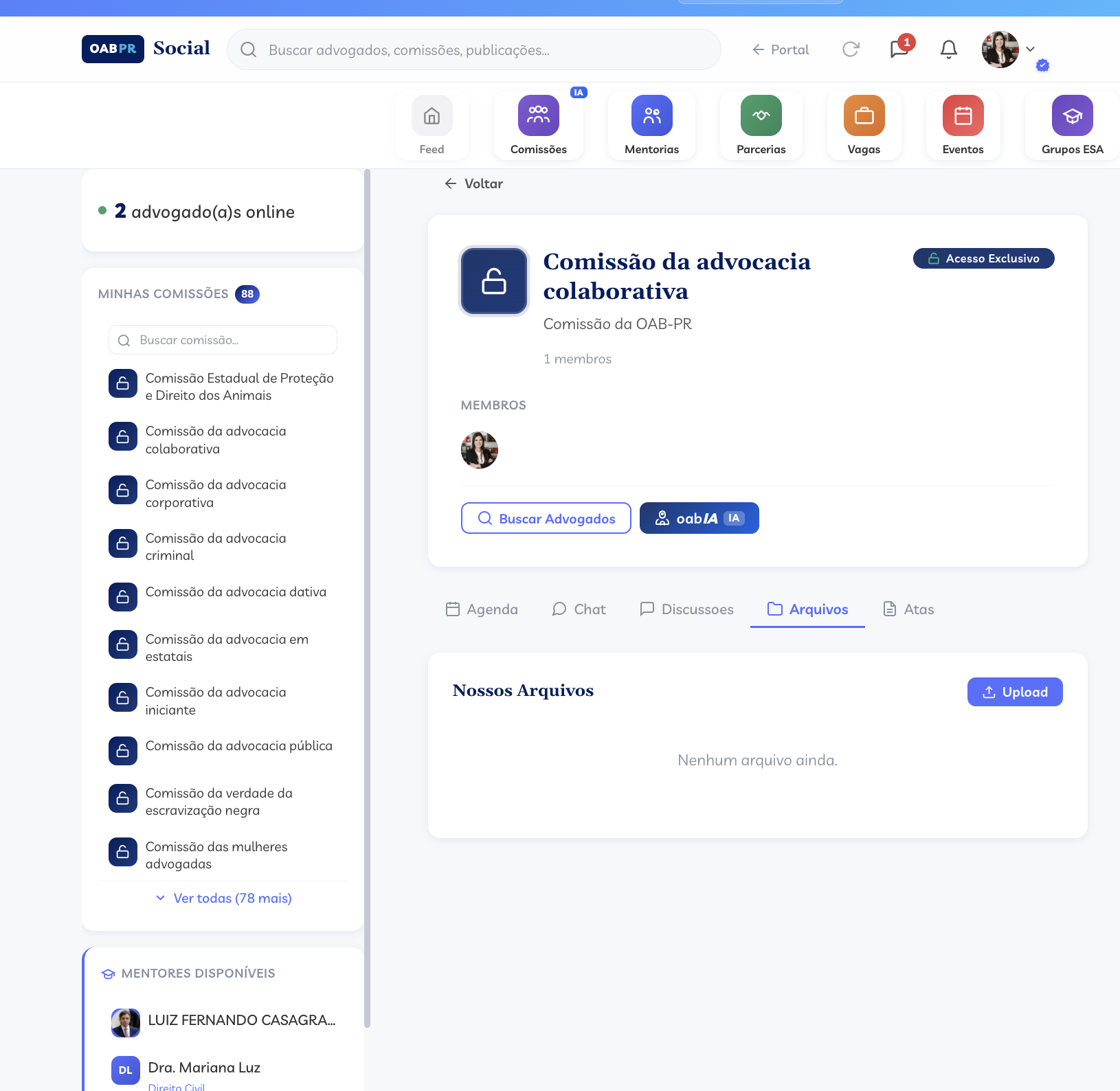Select Comissão da advocacia criminal in sidebar
The height and width of the screenshot is (1091, 1120).
216,547
